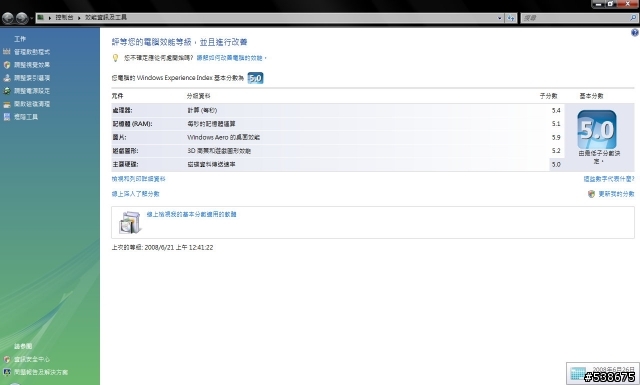Select the 主要硬碟 (primary hard disk) row label

click(125, 164)
